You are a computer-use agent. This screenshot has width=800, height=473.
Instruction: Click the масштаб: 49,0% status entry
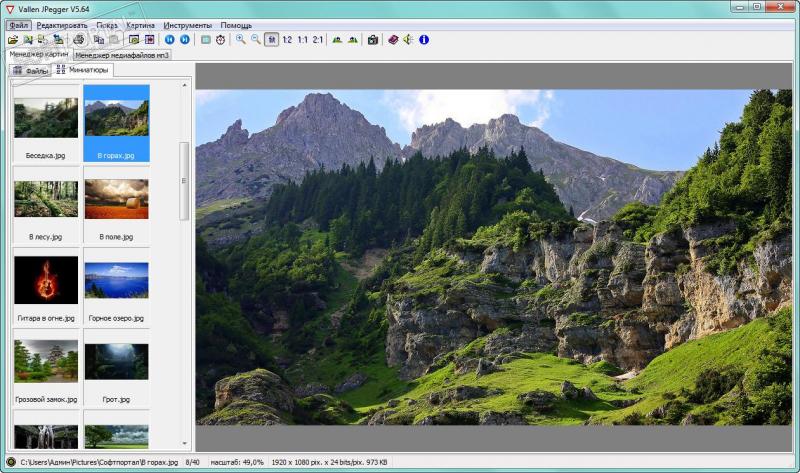pyautogui.click(x=237, y=462)
